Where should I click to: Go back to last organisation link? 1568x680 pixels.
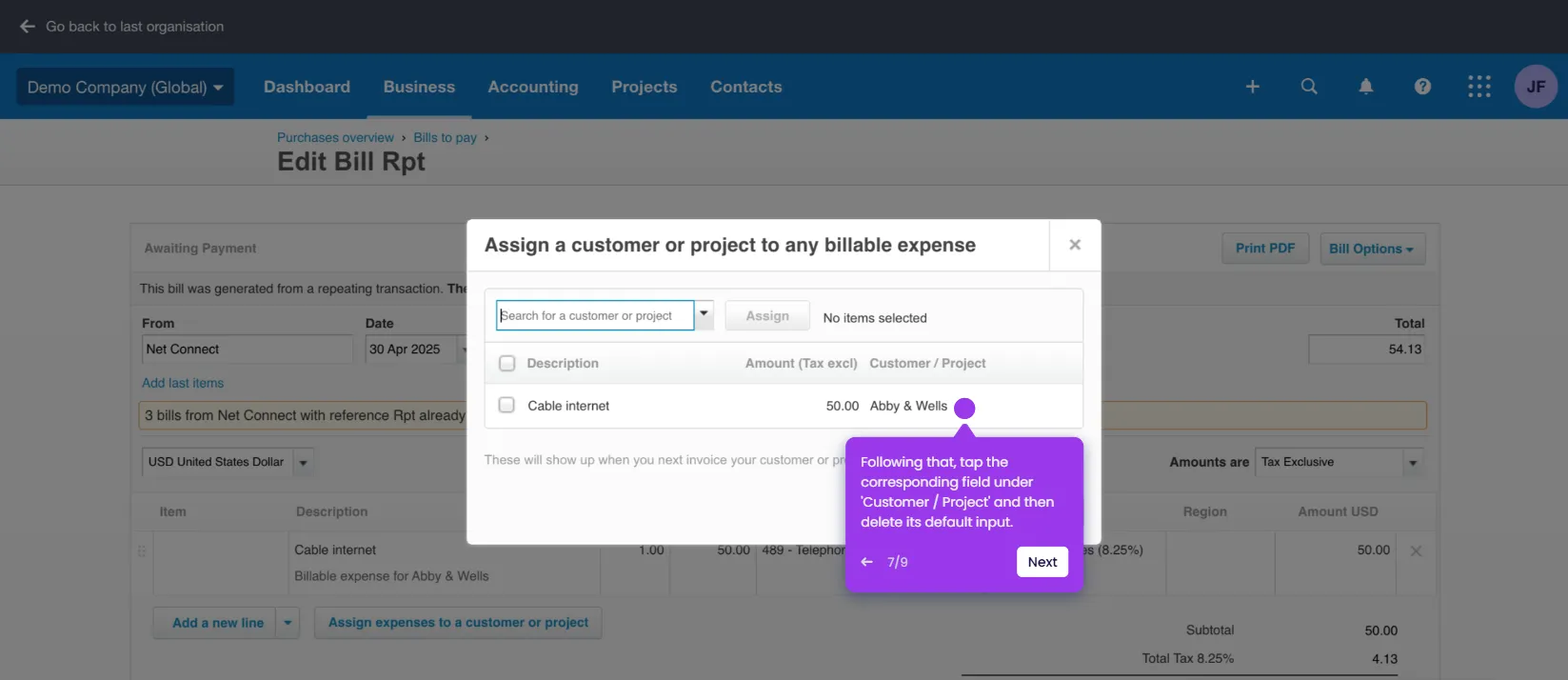tap(134, 27)
